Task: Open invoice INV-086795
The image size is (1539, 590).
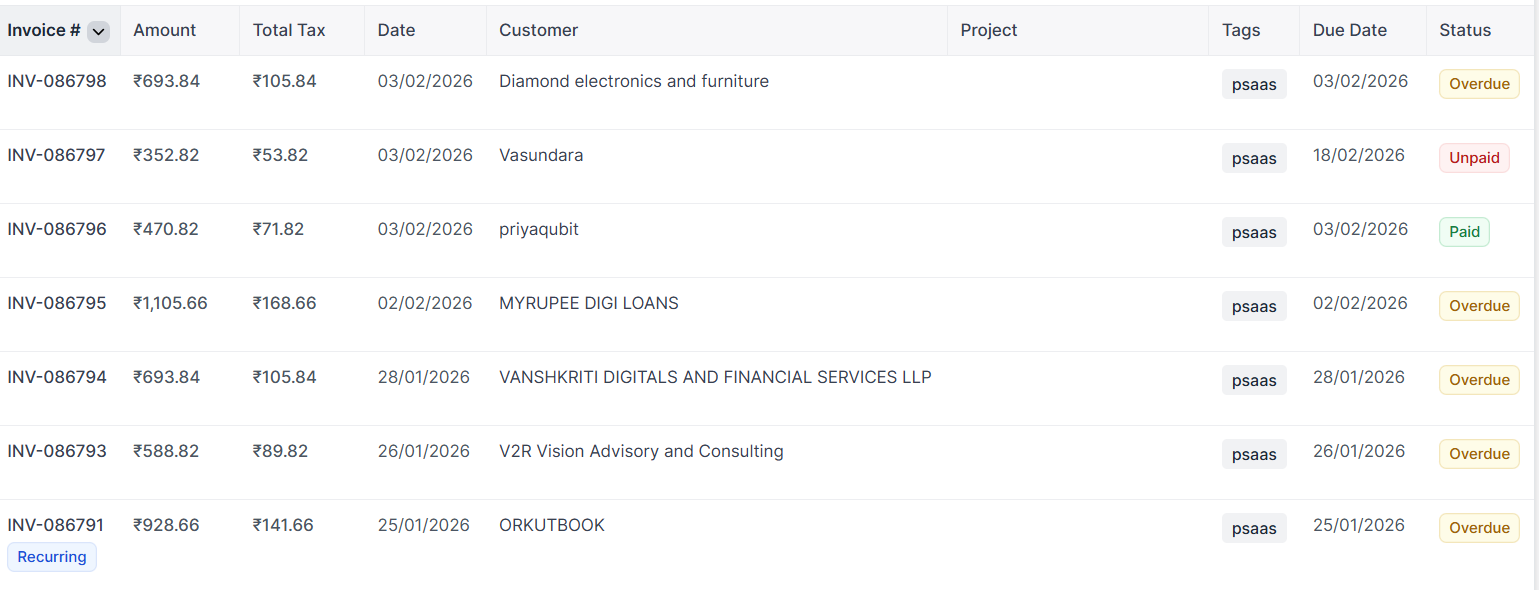Action: pyautogui.click(x=57, y=303)
